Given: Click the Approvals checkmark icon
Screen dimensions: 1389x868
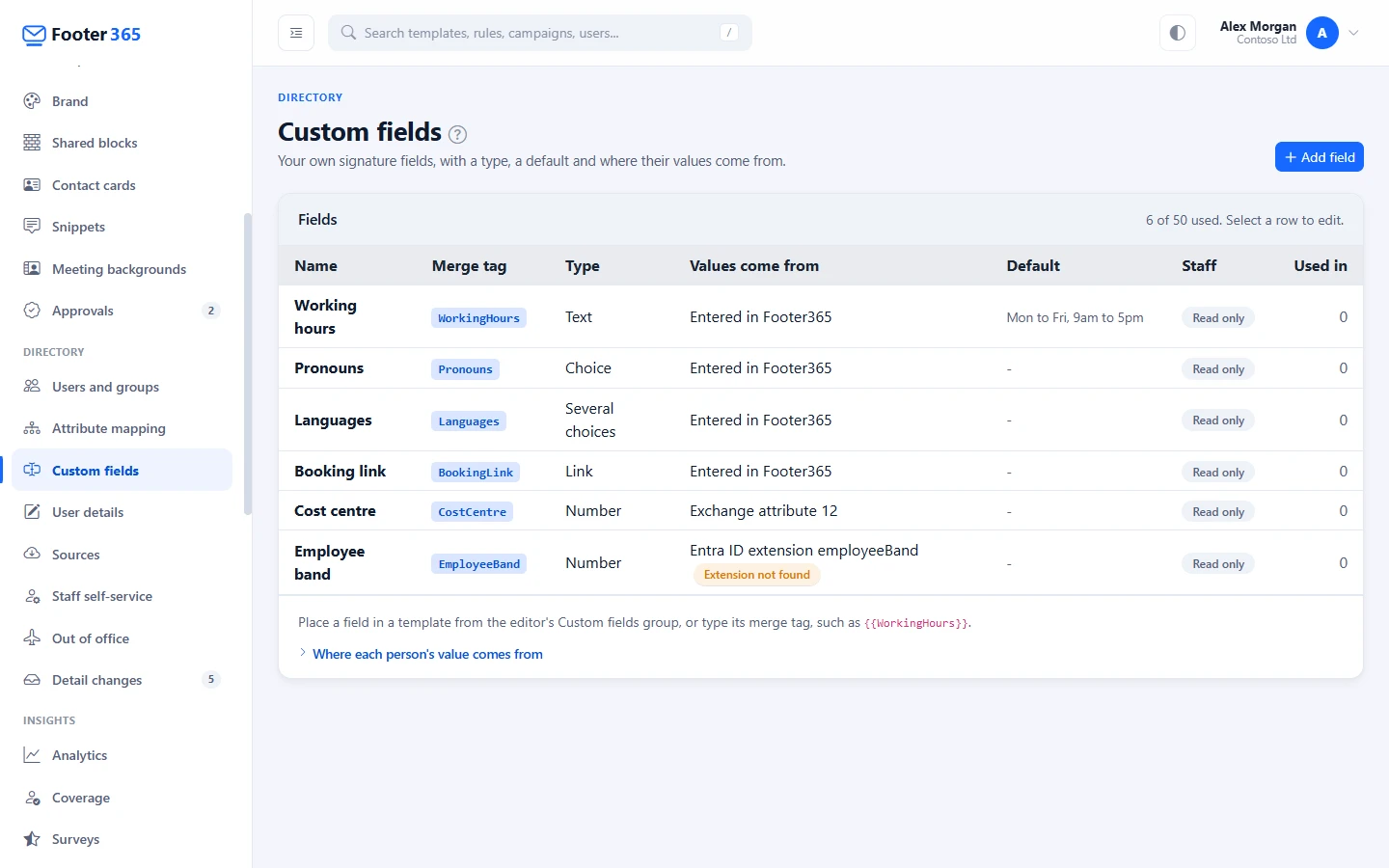Looking at the screenshot, I should pos(32,311).
